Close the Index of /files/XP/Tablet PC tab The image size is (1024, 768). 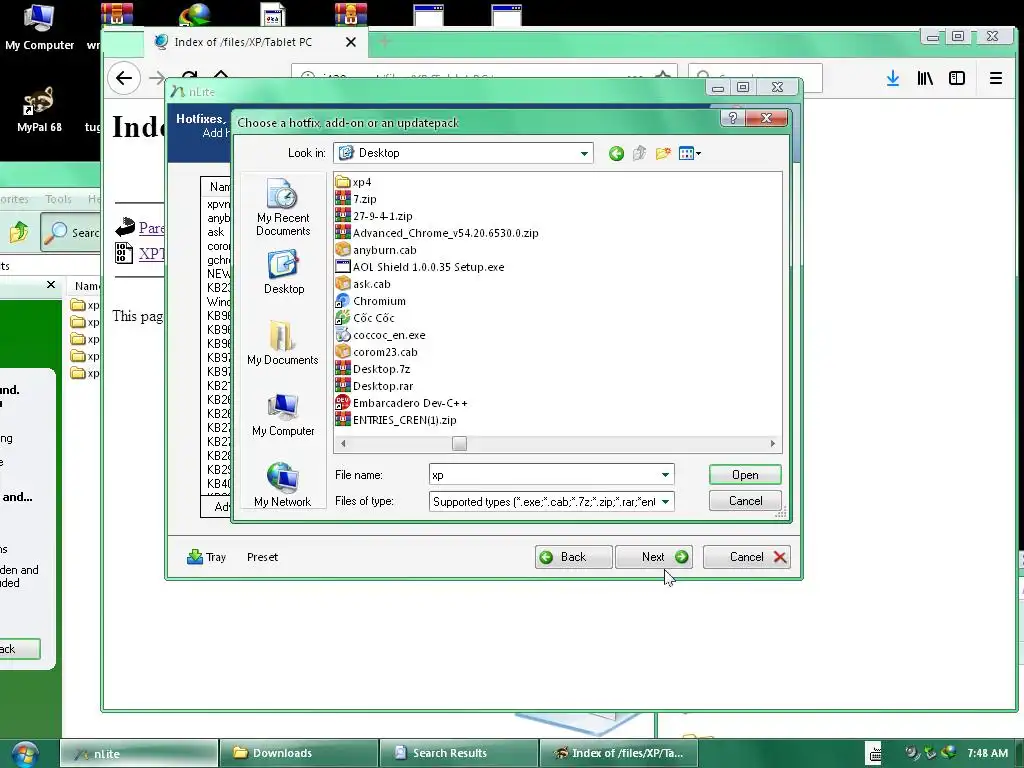click(351, 42)
